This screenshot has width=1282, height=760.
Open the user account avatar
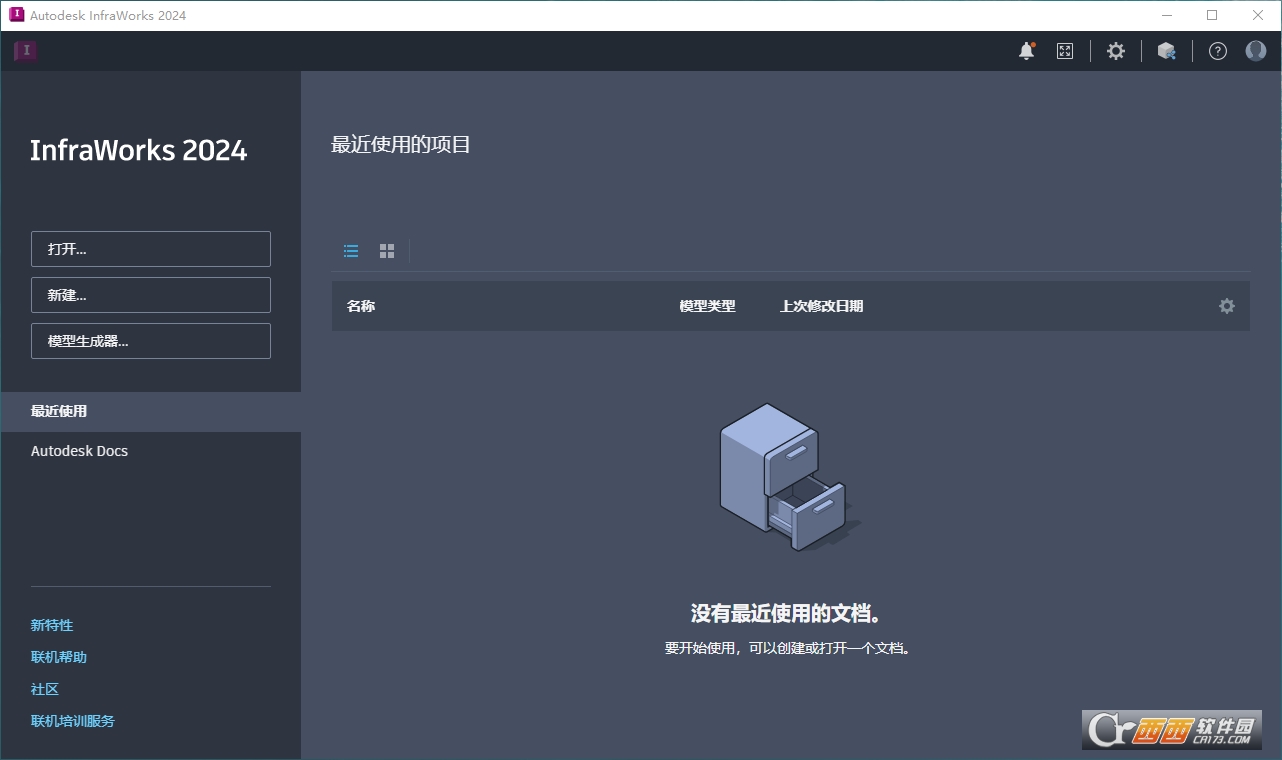(1256, 51)
